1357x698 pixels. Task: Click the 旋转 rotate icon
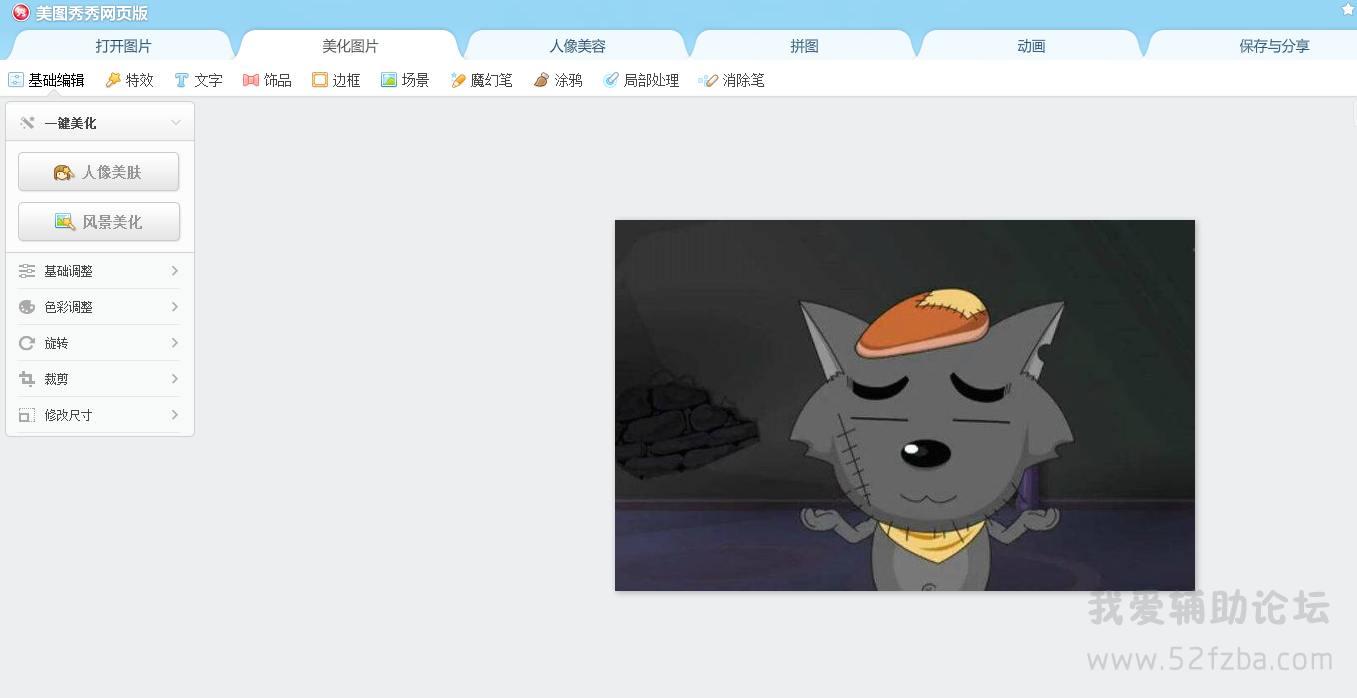tap(27, 343)
